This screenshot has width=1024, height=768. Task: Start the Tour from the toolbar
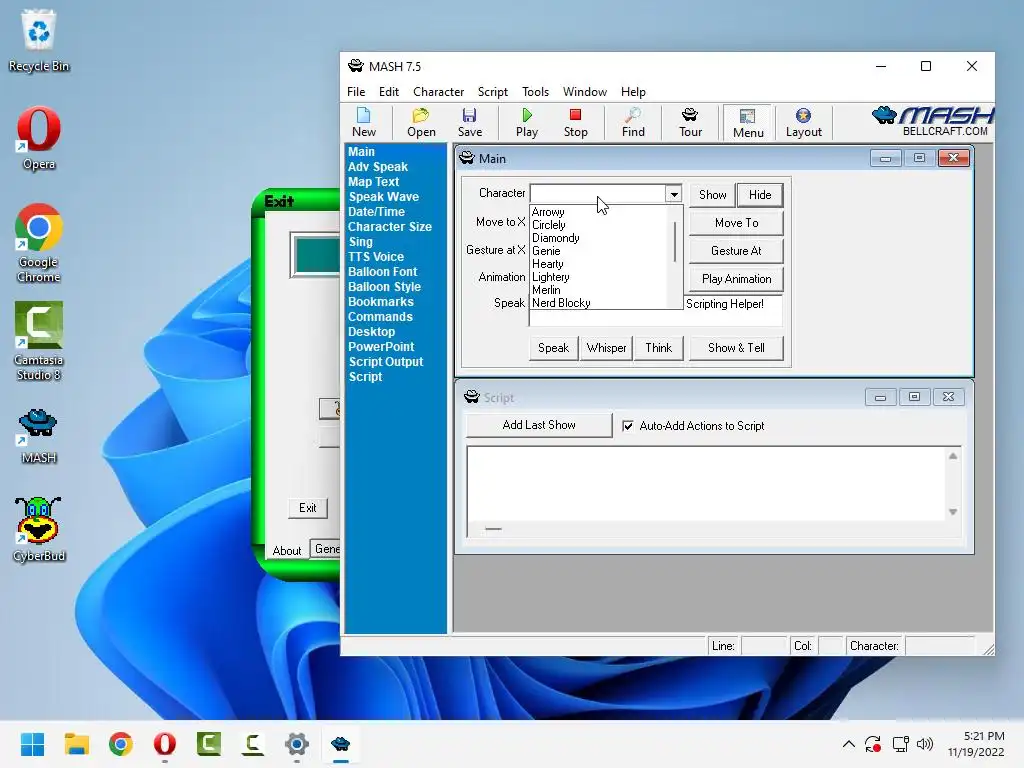coord(690,123)
